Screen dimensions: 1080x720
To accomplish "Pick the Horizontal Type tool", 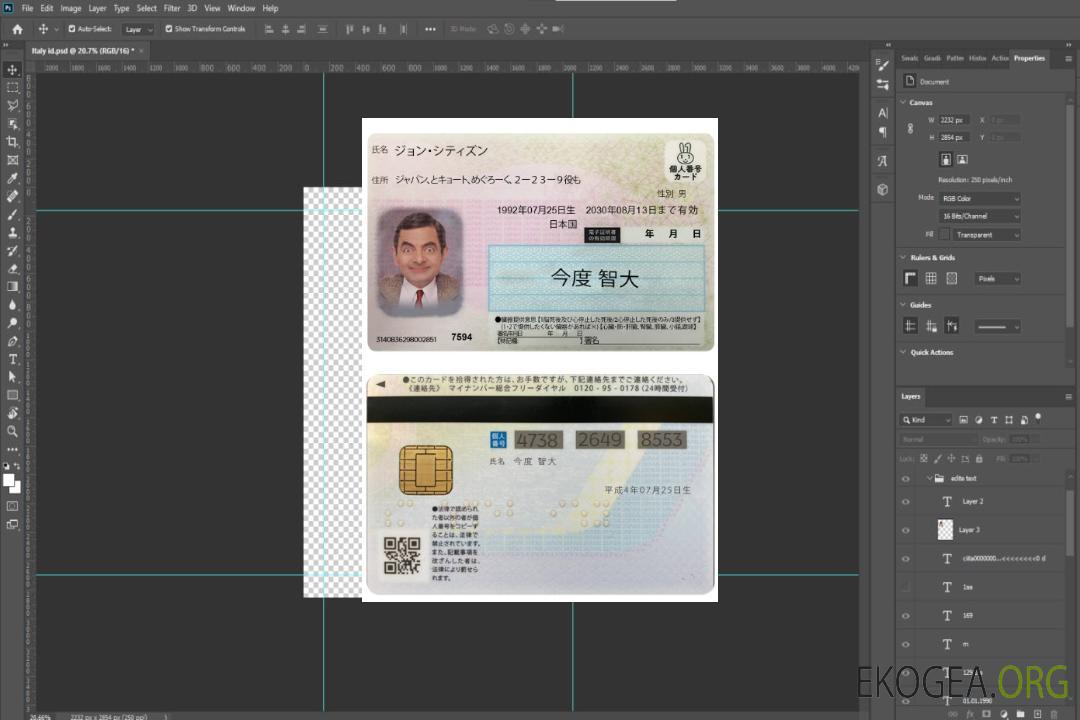I will point(12,359).
